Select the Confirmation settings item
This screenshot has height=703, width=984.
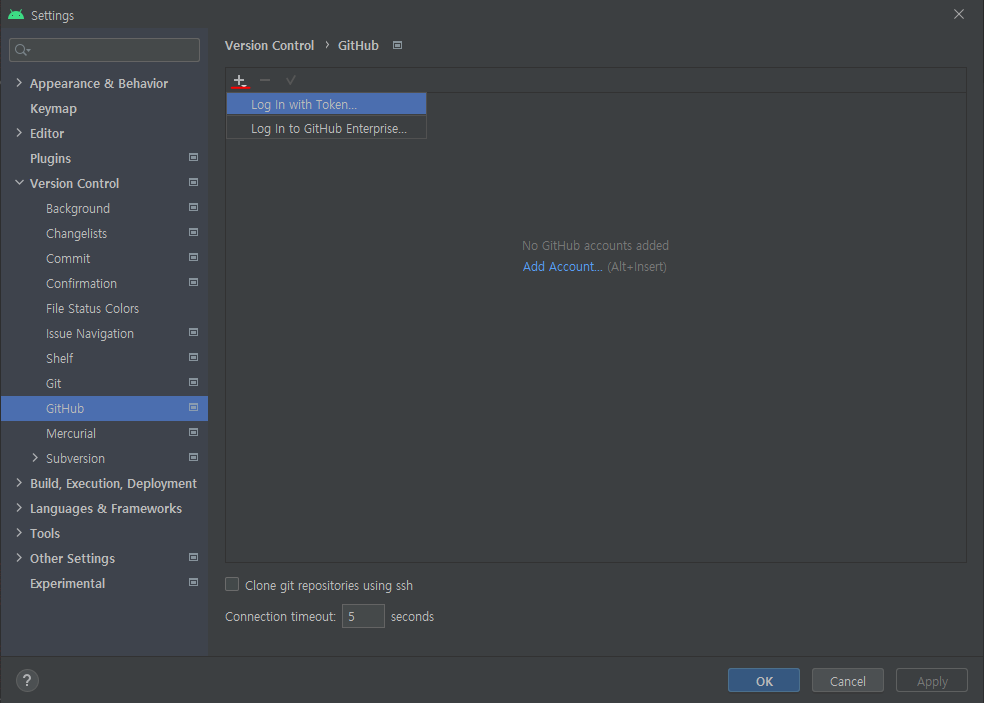[82, 284]
